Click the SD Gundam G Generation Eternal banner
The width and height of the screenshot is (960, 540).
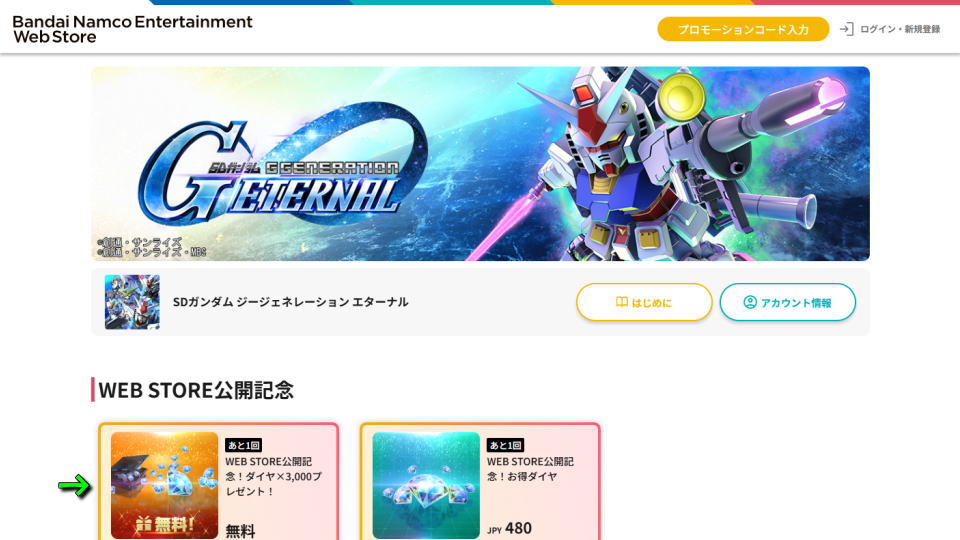(480, 163)
